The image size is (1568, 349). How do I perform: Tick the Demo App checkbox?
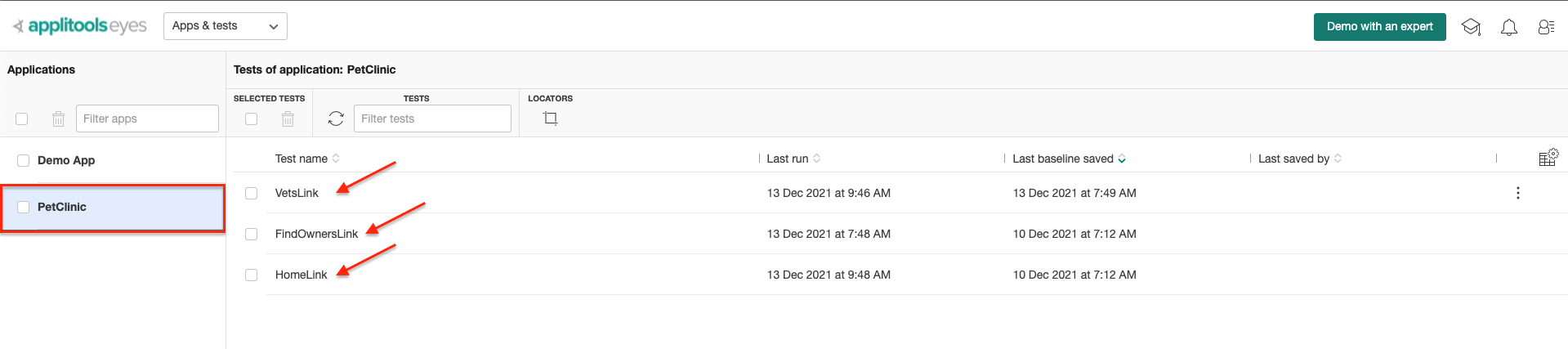click(x=24, y=161)
